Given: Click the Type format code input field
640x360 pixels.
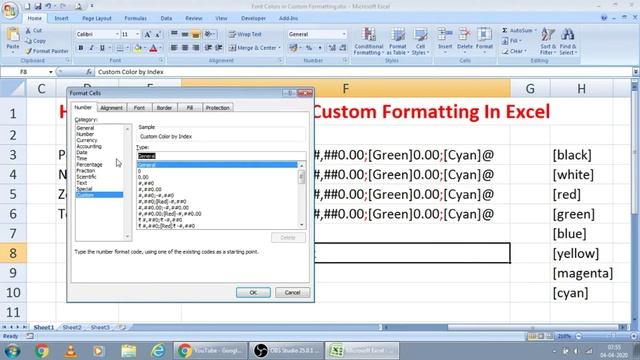Looking at the screenshot, I should pos(221,156).
